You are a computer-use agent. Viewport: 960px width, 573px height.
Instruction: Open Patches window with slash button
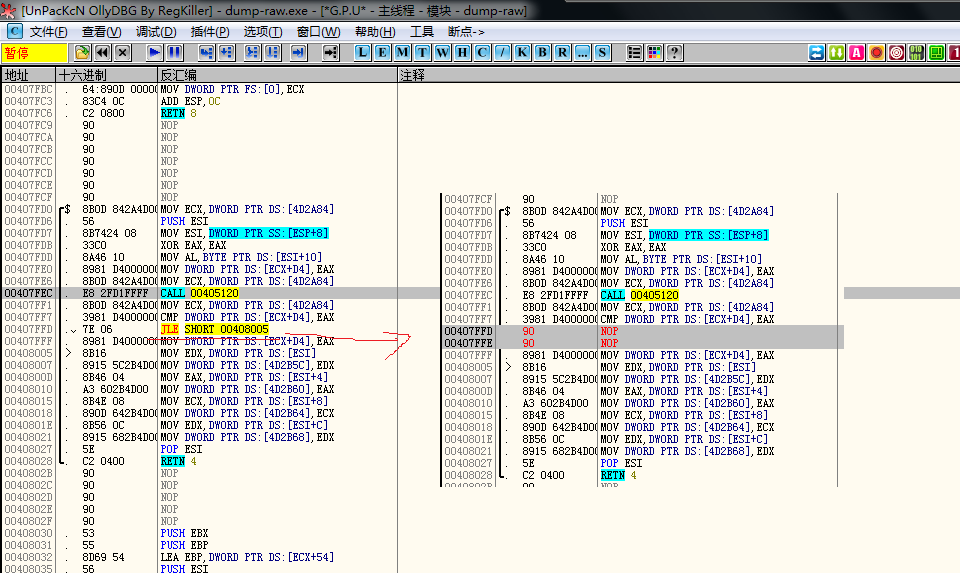(x=502, y=53)
